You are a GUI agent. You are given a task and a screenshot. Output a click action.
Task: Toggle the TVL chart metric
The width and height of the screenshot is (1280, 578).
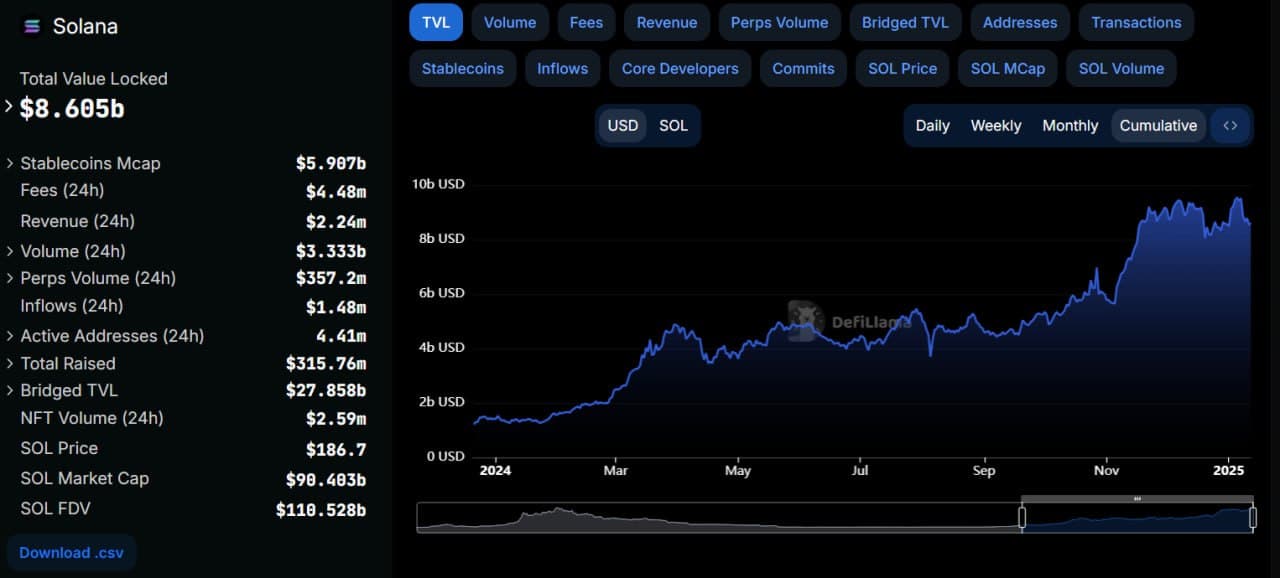[436, 22]
